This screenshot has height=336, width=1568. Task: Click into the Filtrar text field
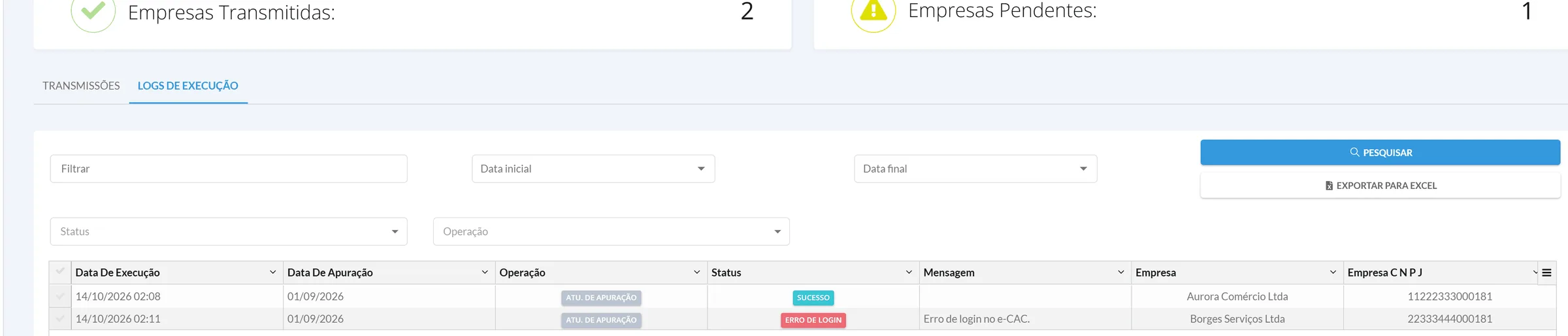click(229, 169)
